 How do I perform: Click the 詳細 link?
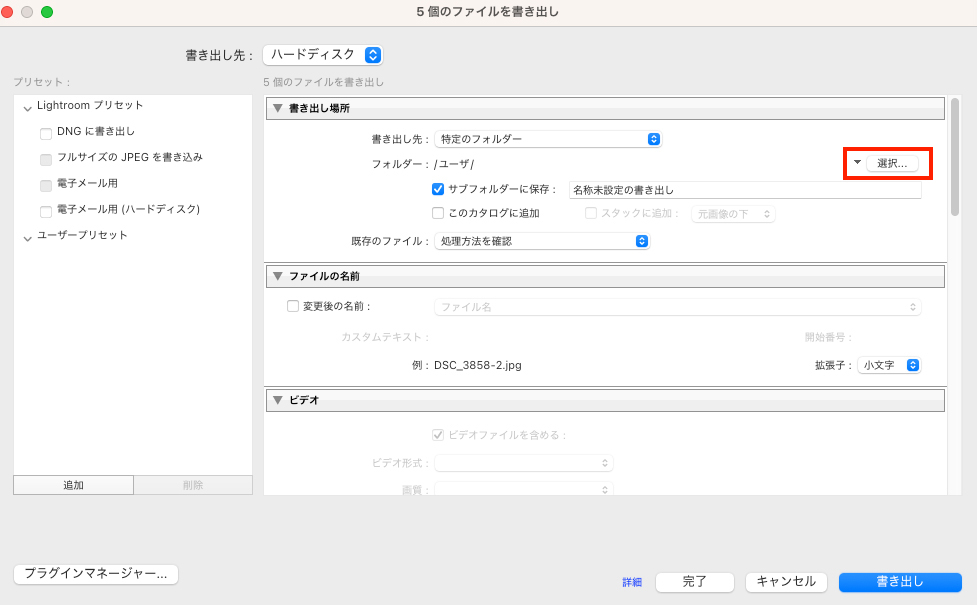pos(630,581)
